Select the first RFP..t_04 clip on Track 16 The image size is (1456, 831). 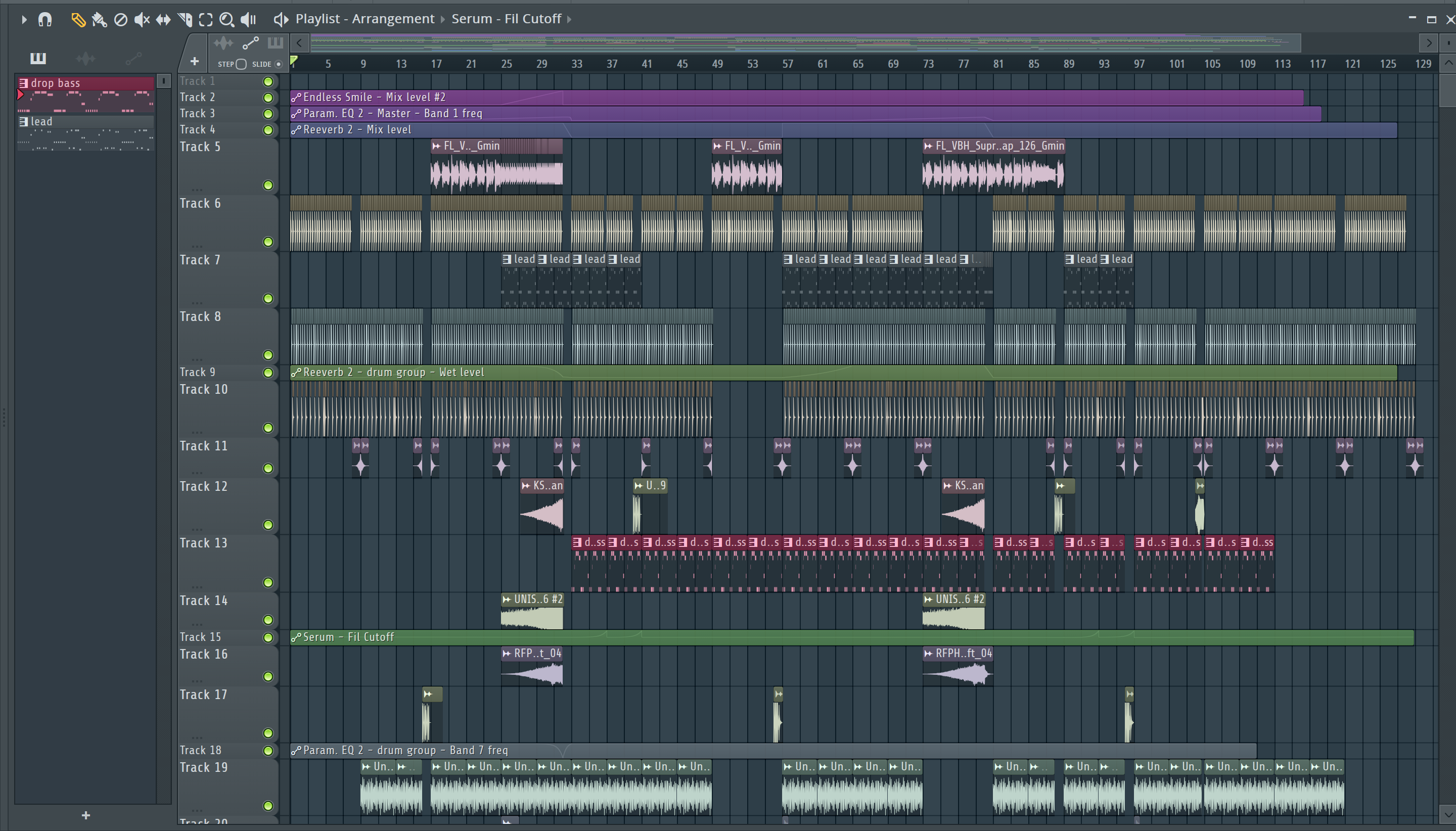tap(532, 666)
